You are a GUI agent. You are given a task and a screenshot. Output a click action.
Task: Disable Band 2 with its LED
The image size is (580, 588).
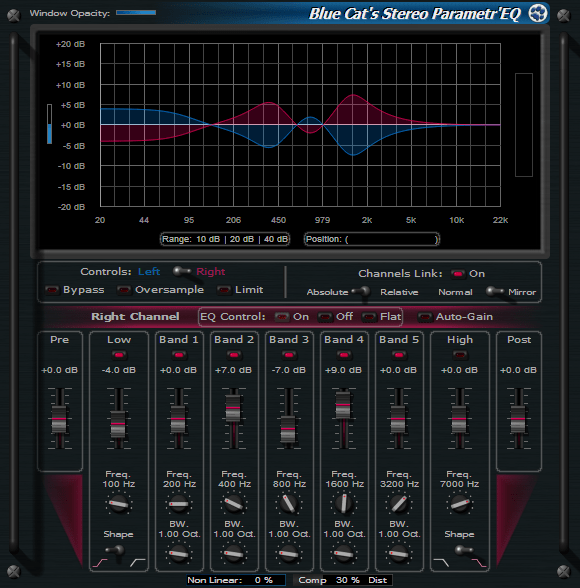tap(234, 354)
